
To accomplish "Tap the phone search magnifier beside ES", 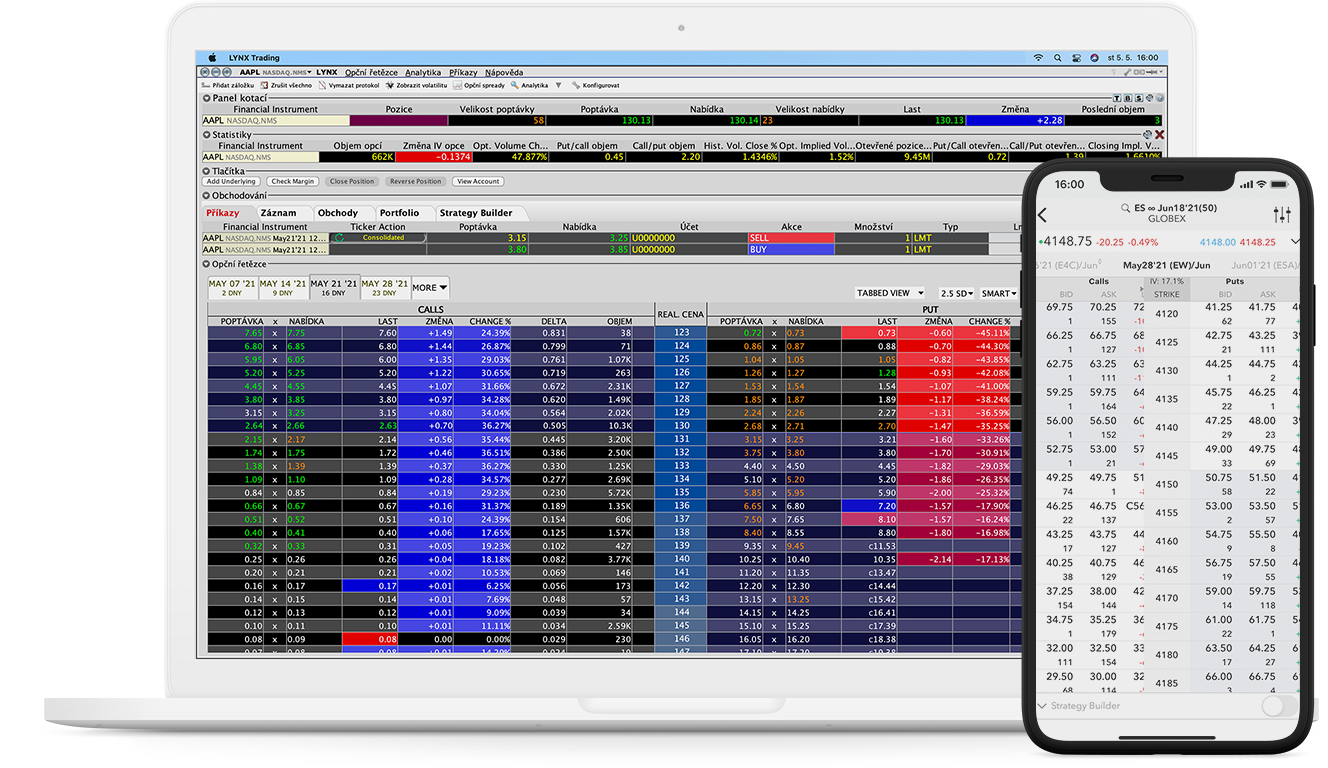I will coord(1126,208).
